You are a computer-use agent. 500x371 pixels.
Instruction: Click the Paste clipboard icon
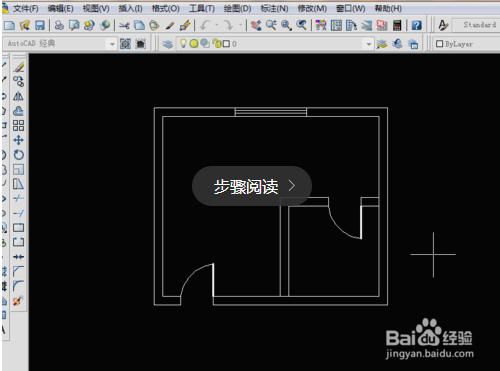tap(154, 25)
